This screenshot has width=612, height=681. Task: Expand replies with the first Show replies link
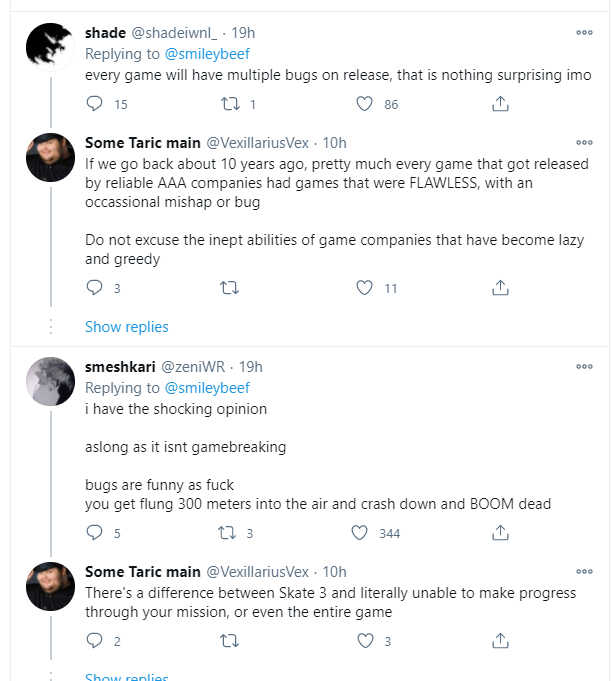127,327
